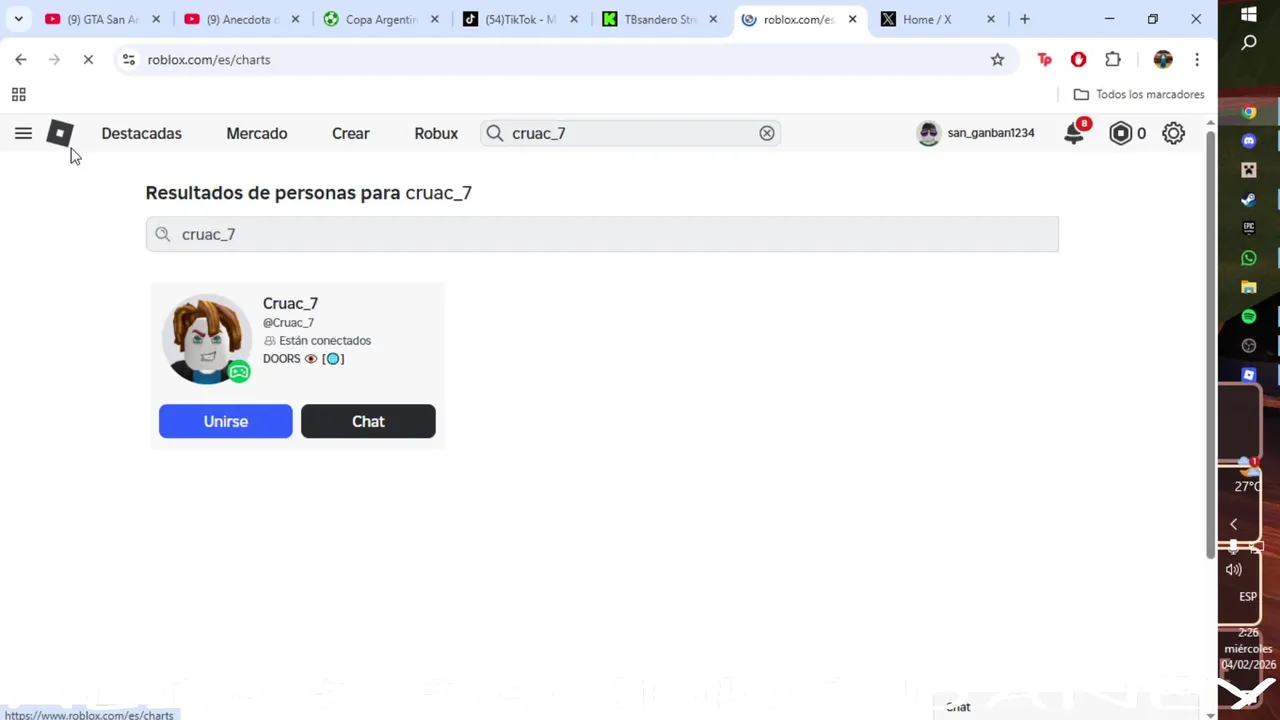The height and width of the screenshot is (720, 1280).
Task: Open the Robux section
Action: (x=436, y=133)
